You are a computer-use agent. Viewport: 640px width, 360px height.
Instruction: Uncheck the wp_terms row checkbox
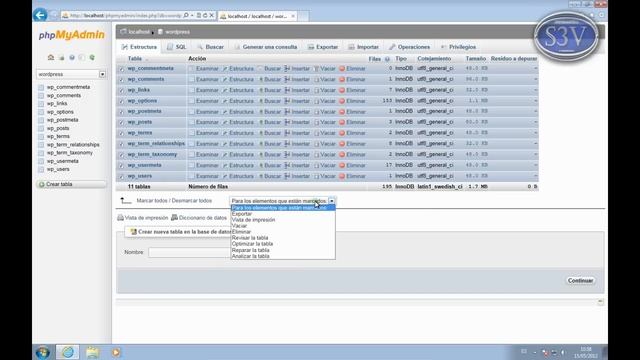121,133
